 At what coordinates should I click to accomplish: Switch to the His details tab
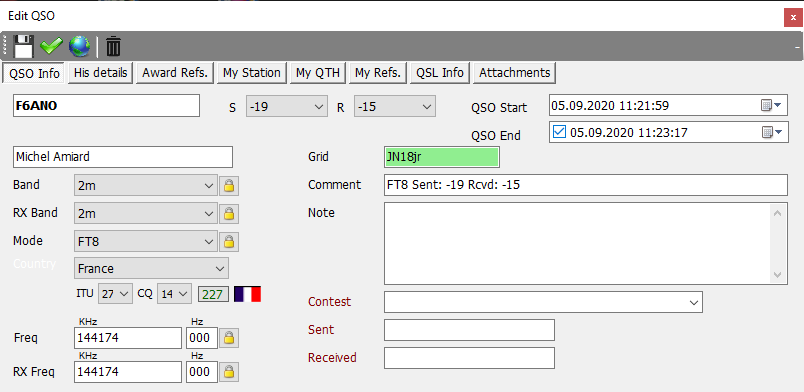pyautogui.click(x=100, y=73)
